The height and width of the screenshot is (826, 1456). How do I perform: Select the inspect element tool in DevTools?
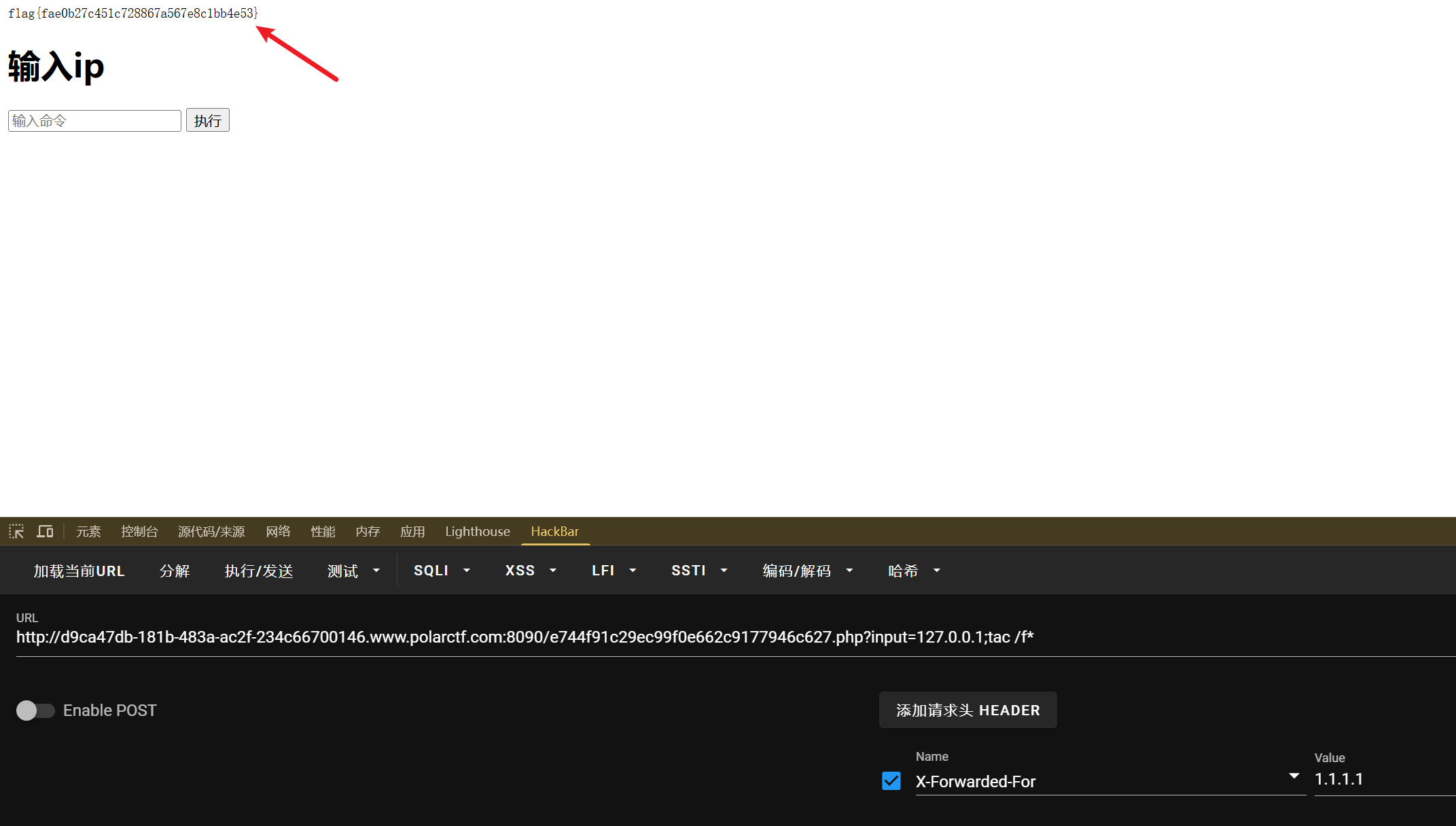(16, 531)
